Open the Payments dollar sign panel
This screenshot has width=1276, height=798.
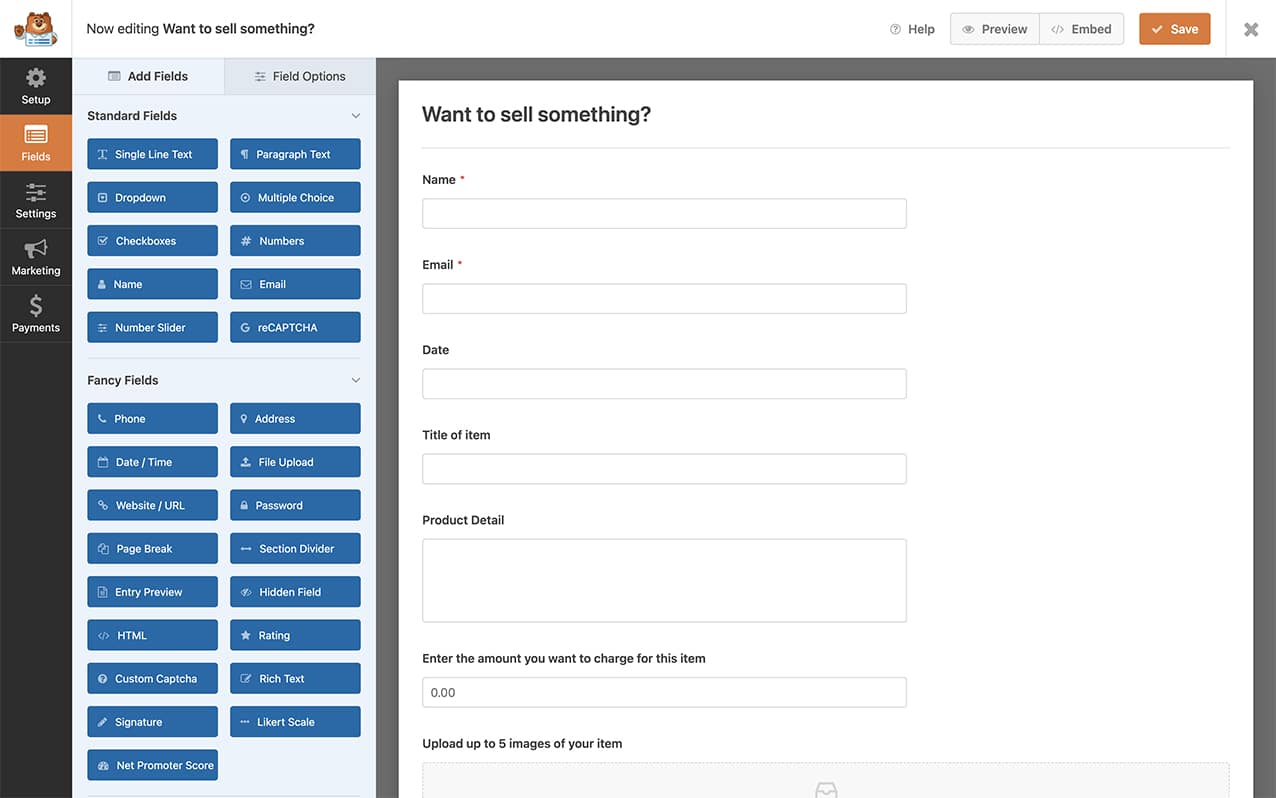click(35, 313)
